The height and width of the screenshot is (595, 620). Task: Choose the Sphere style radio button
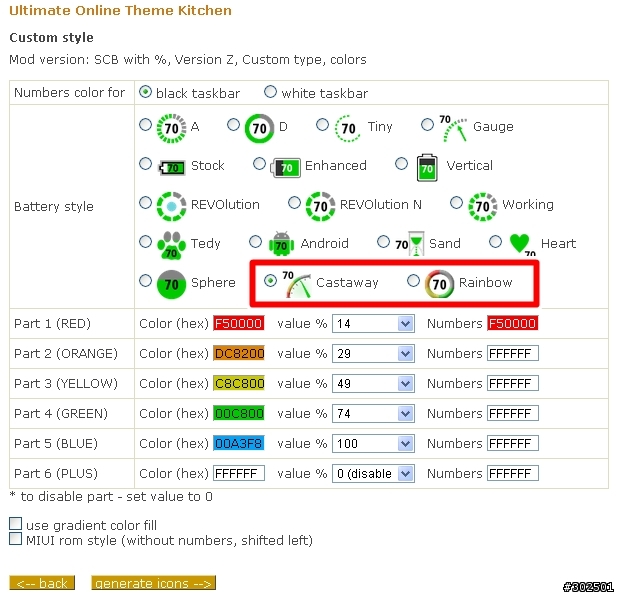pyautogui.click(x=146, y=281)
